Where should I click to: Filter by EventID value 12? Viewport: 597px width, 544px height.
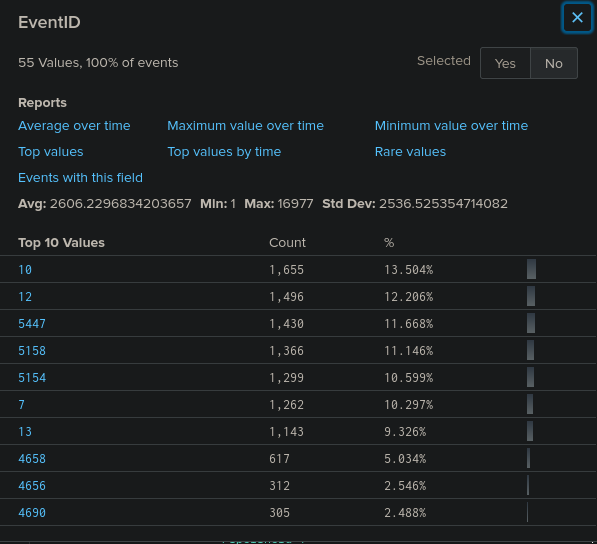click(x=25, y=297)
